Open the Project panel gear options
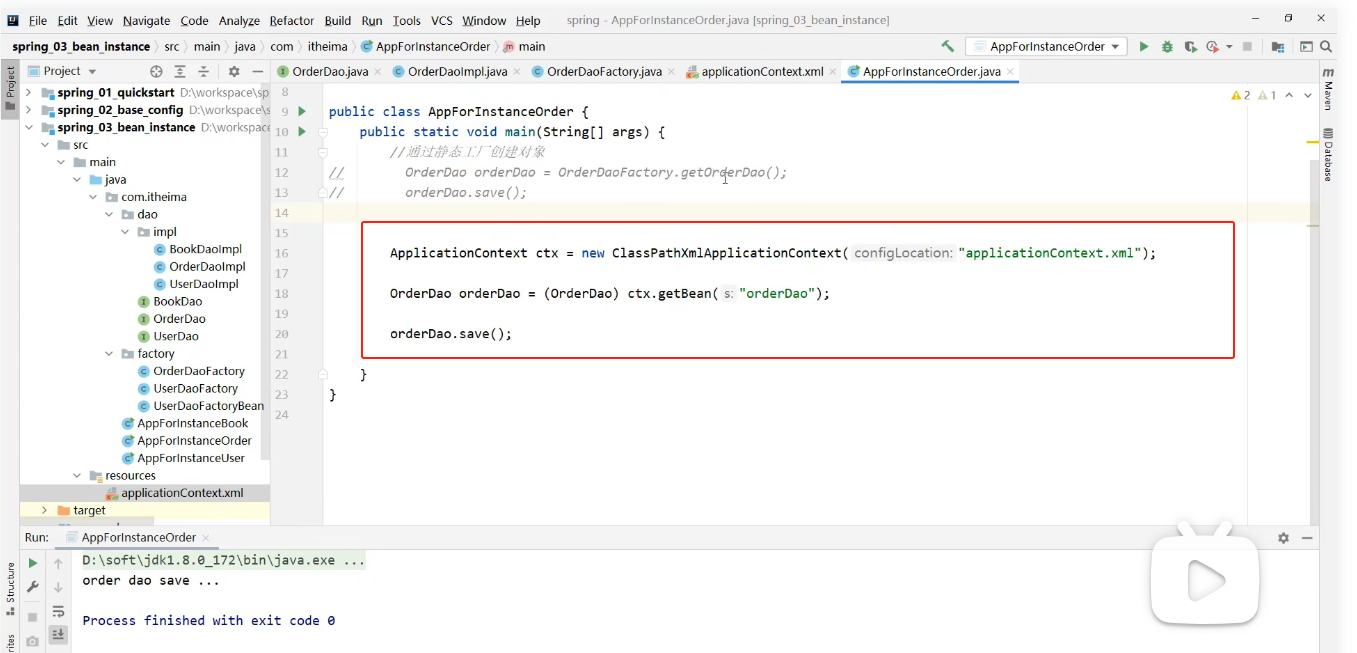 [x=234, y=71]
